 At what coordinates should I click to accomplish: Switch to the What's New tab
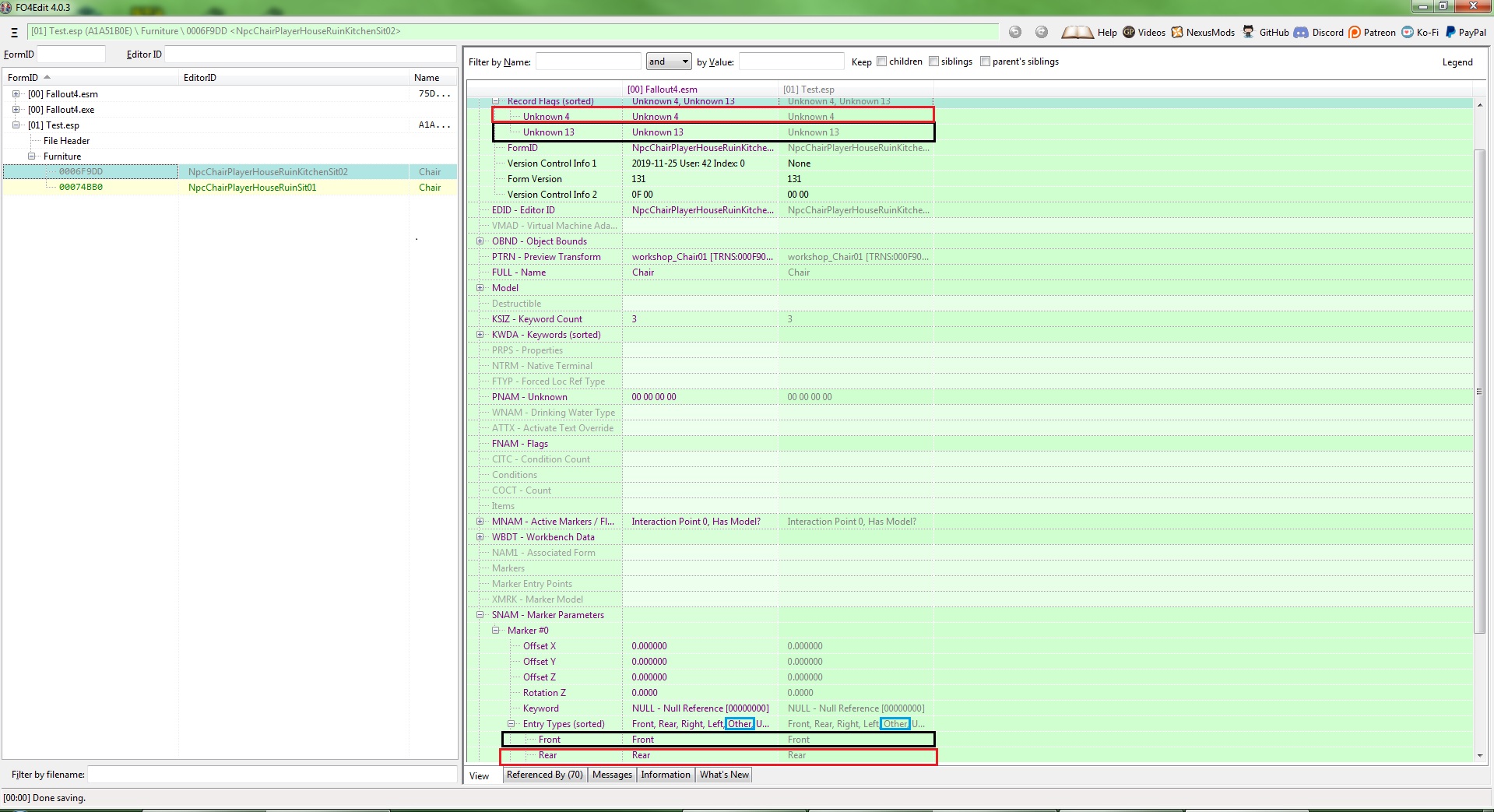pos(724,775)
